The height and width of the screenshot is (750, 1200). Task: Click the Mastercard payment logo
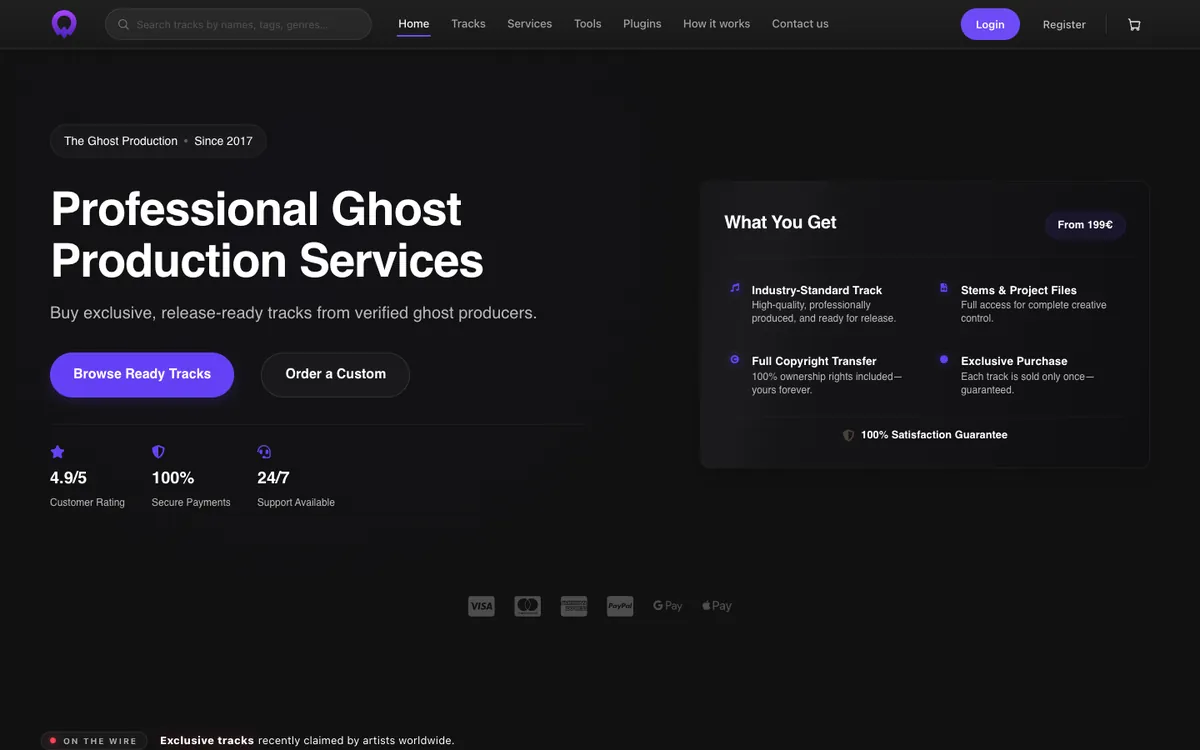tap(527, 606)
